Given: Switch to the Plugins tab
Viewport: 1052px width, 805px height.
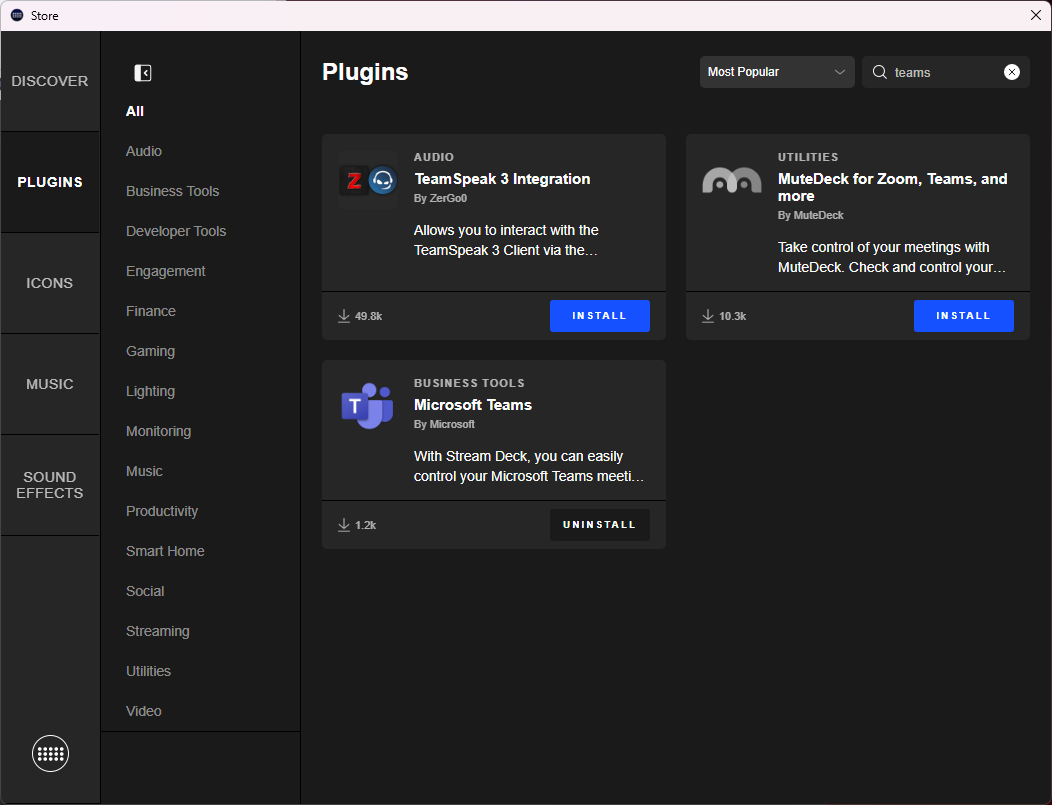Looking at the screenshot, I should [x=50, y=182].
